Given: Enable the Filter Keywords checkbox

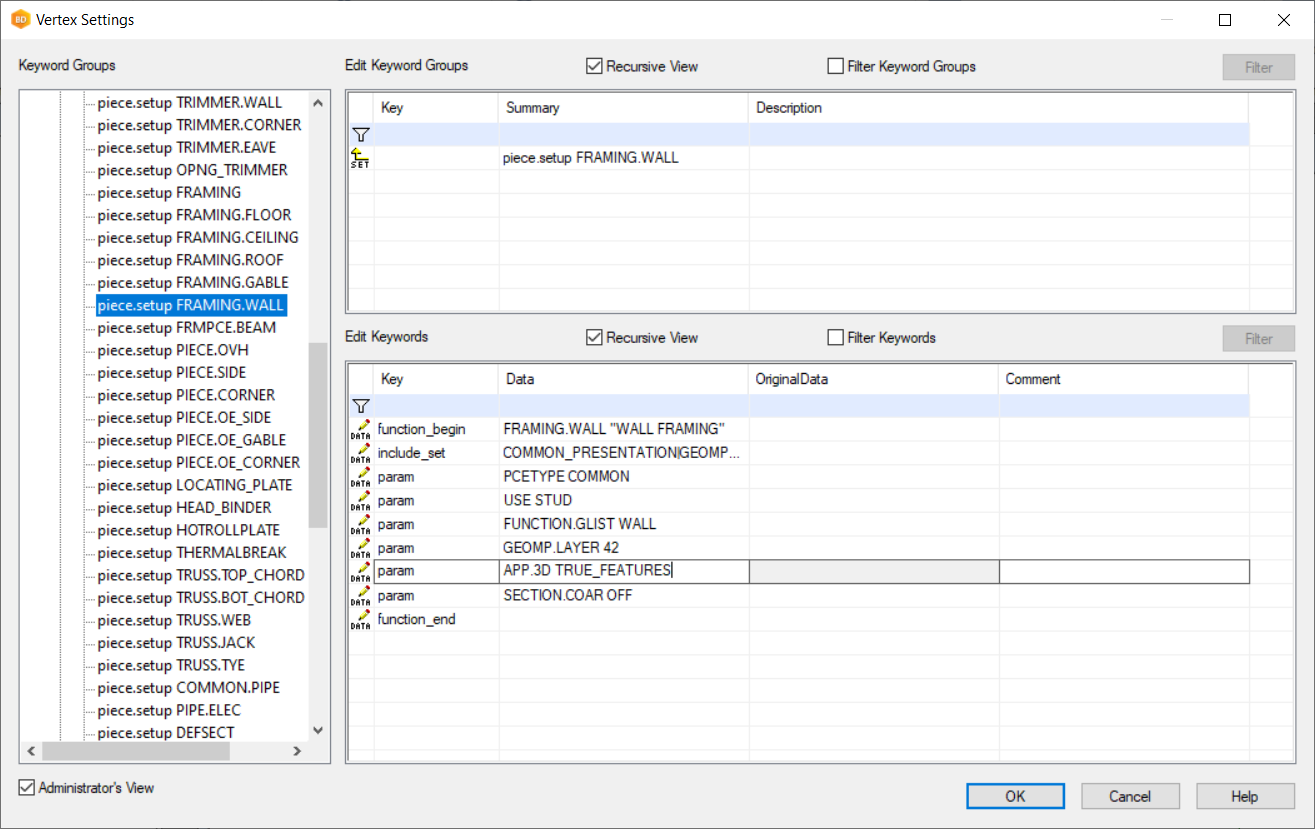Looking at the screenshot, I should [x=836, y=338].
